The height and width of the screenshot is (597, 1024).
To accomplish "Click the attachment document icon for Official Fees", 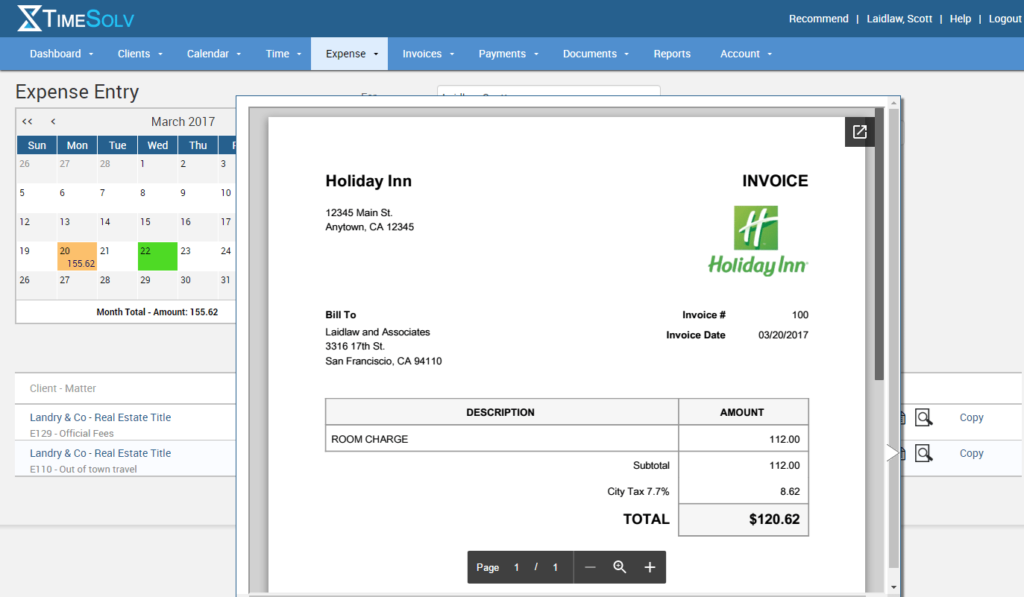I will pos(901,417).
